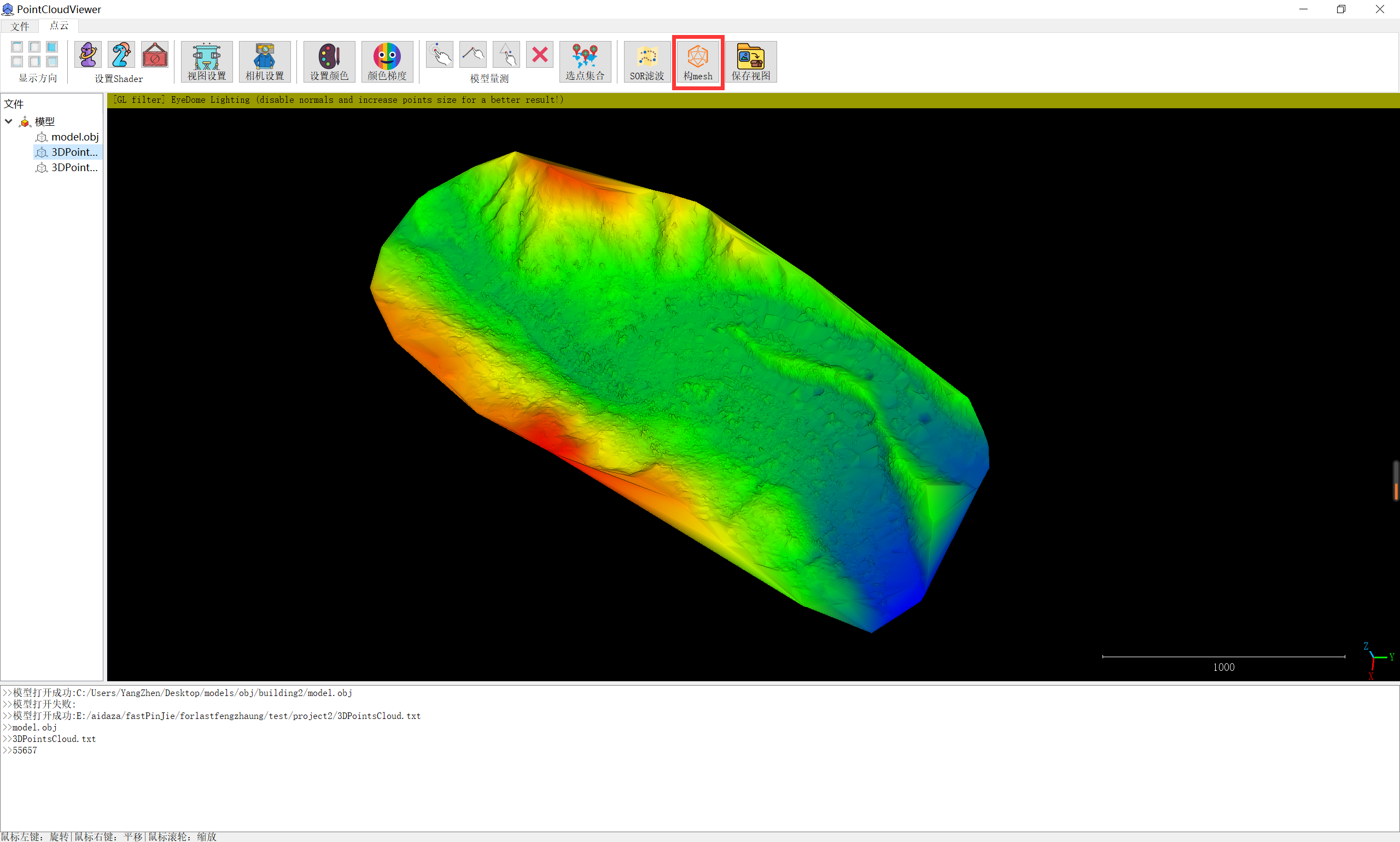The image size is (1400, 842).
Task: Disable shader with the red sign icon
Action: tap(154, 55)
